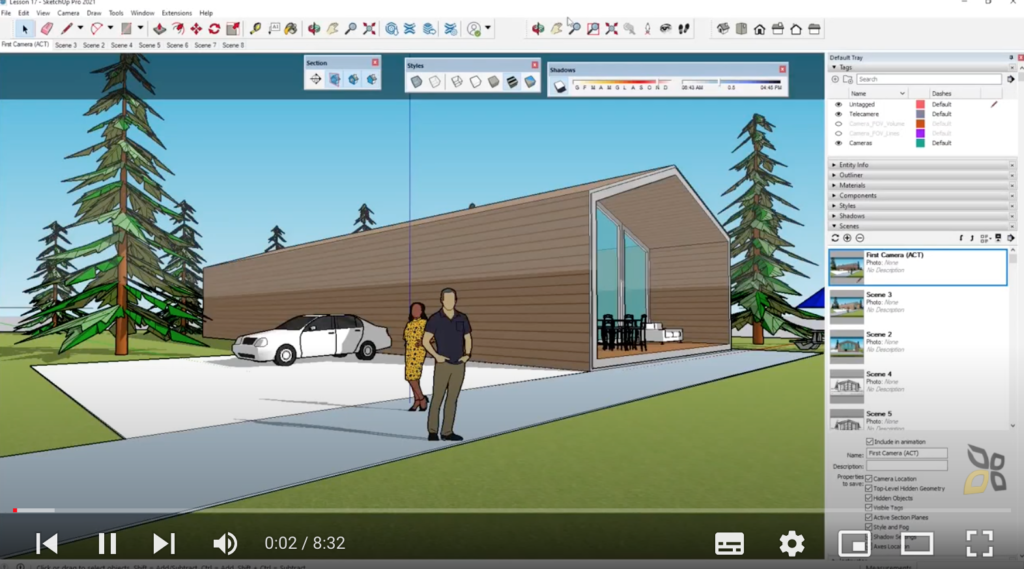Collapse the Tags panel

click(923, 67)
